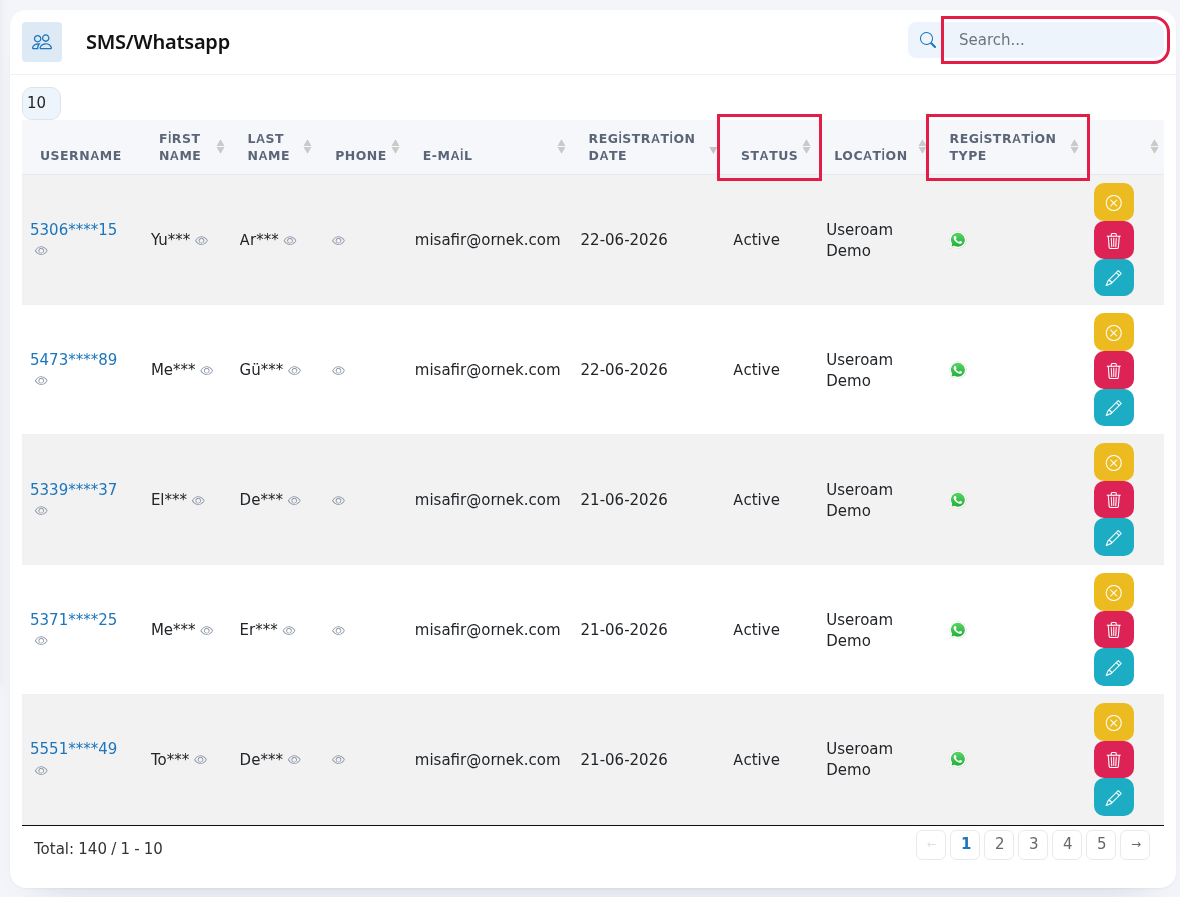The height and width of the screenshot is (897, 1180).
Task: Delete user 5473****89 with trash icon
Action: point(1114,370)
